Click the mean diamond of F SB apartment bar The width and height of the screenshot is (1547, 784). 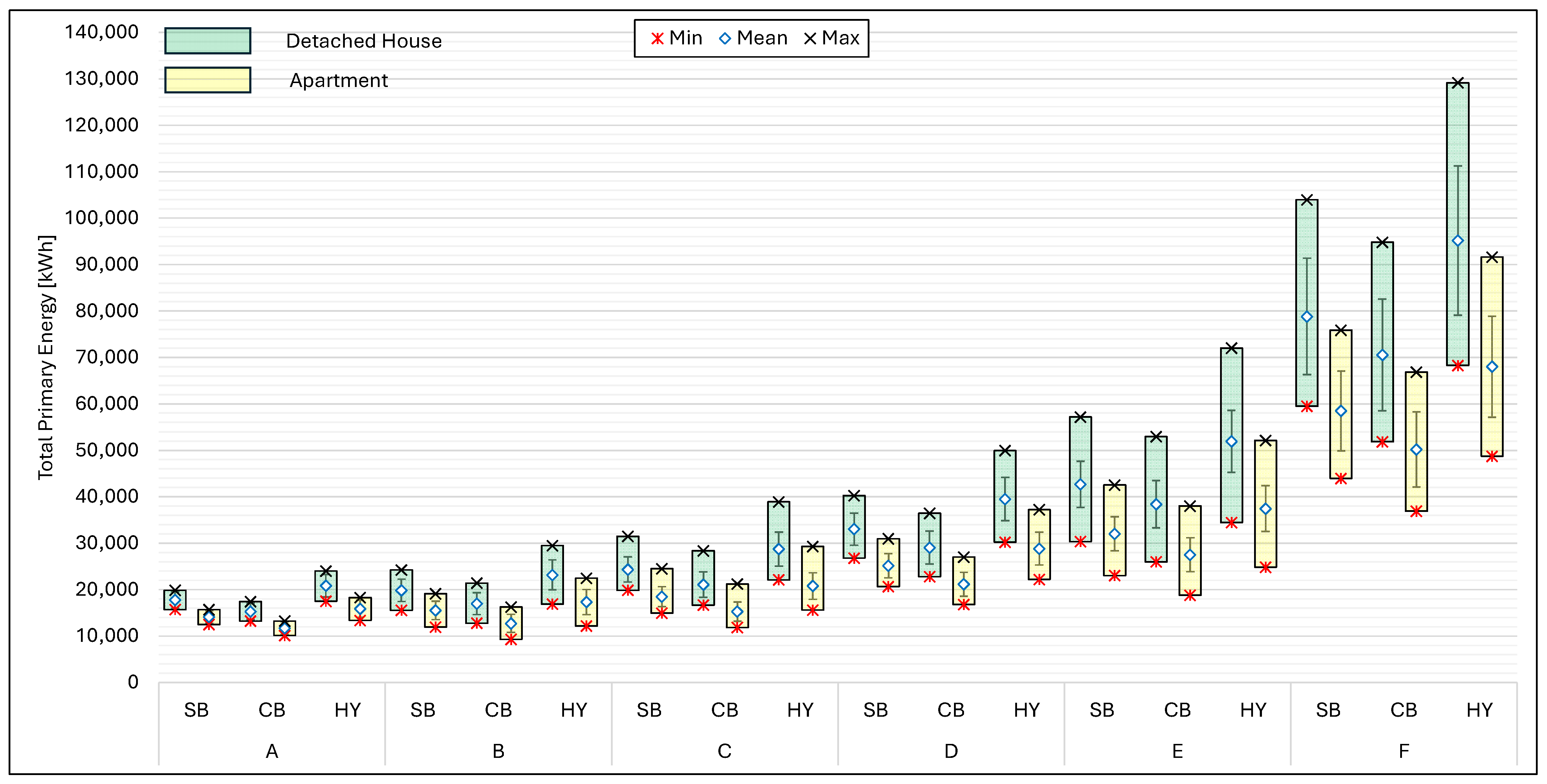[1340, 411]
